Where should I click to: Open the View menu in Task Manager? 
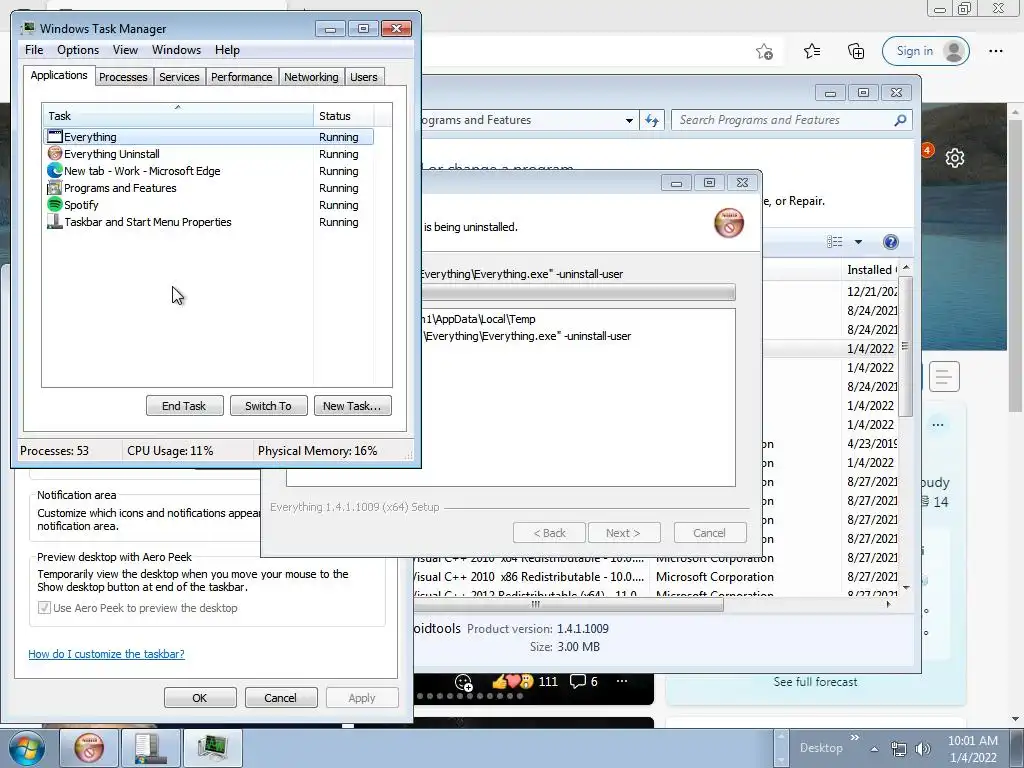click(x=125, y=50)
